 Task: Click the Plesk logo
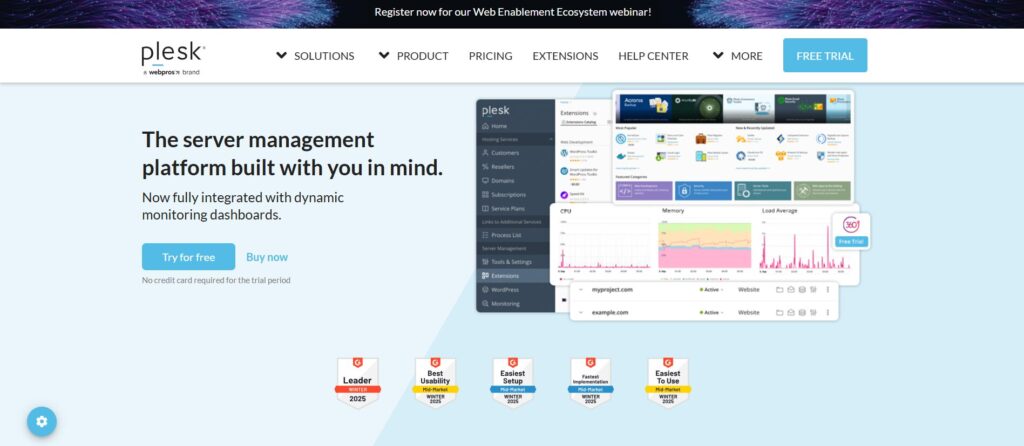click(x=173, y=59)
